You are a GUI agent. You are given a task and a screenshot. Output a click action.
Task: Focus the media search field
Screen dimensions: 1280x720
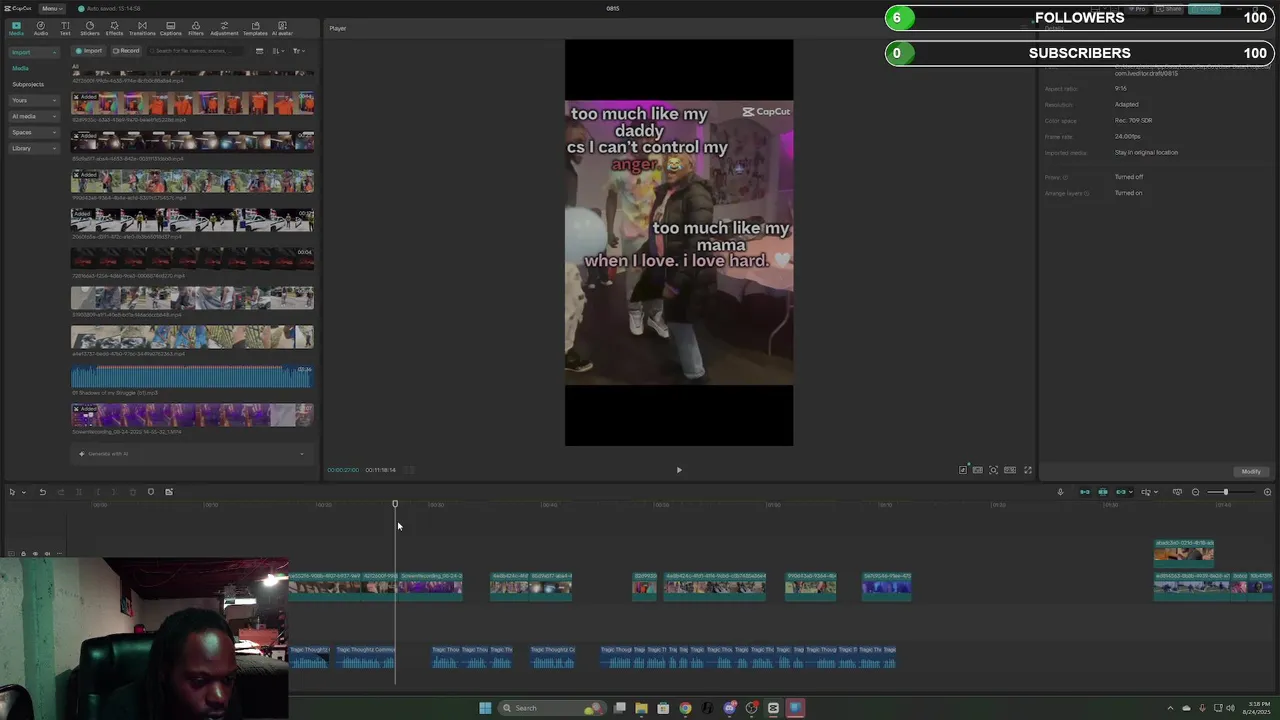click(x=195, y=50)
